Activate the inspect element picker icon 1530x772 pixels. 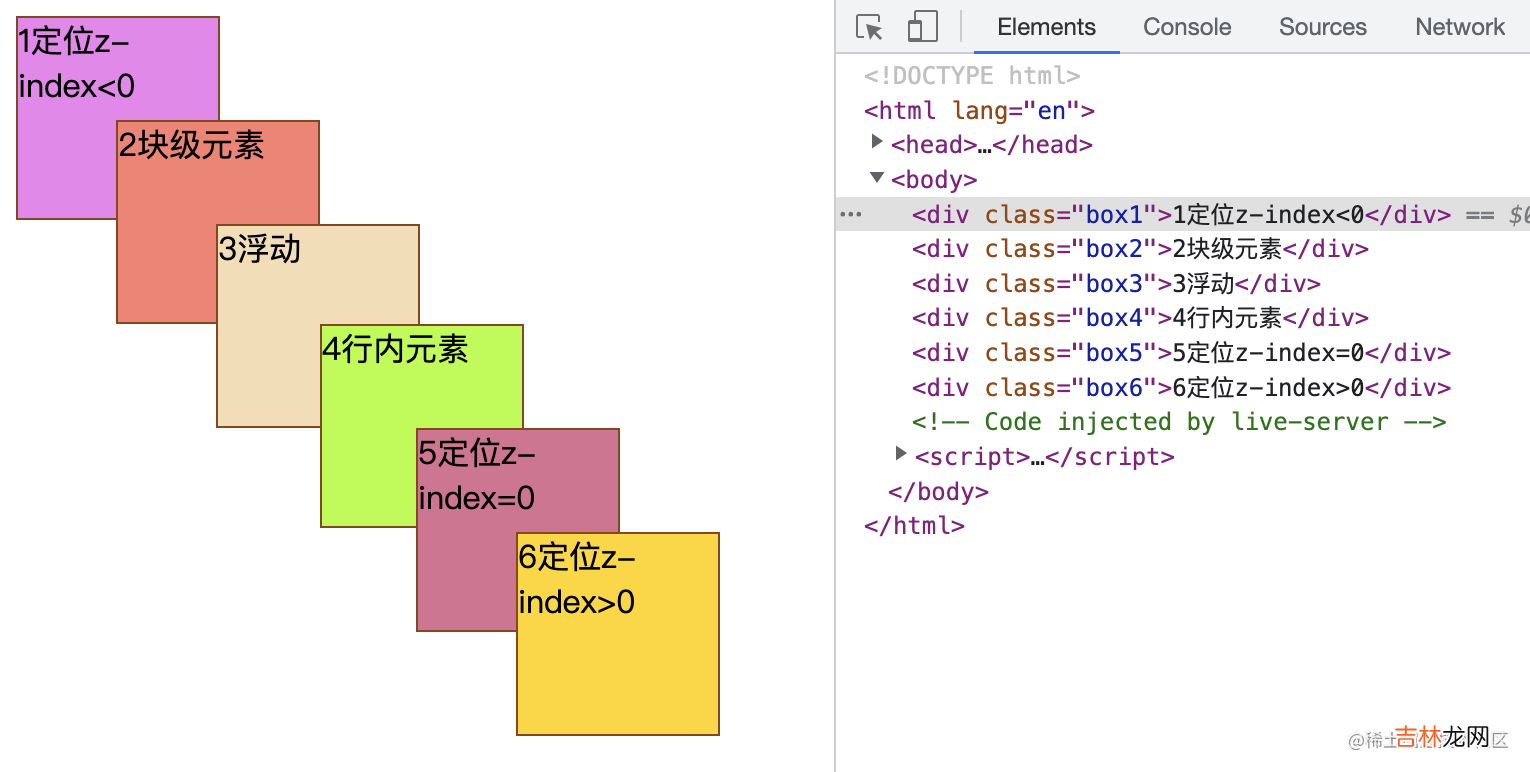coord(870,27)
